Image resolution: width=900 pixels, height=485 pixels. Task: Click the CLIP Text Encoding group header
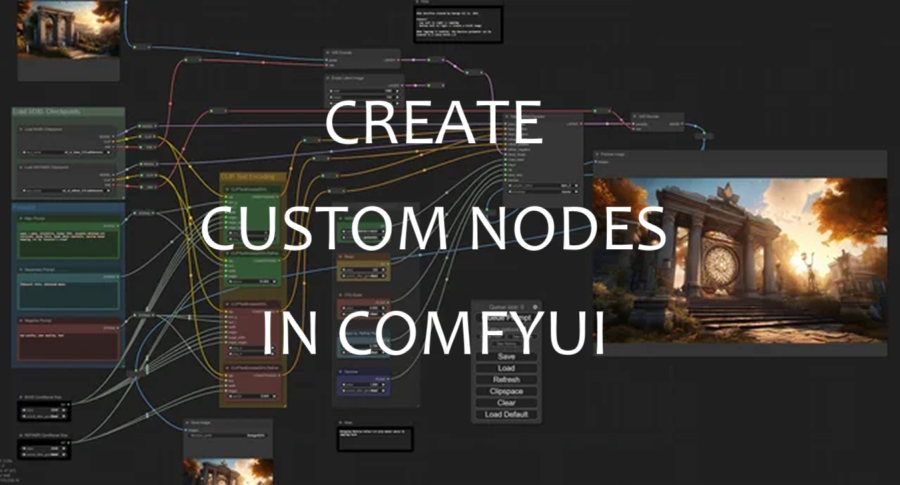[x=250, y=176]
